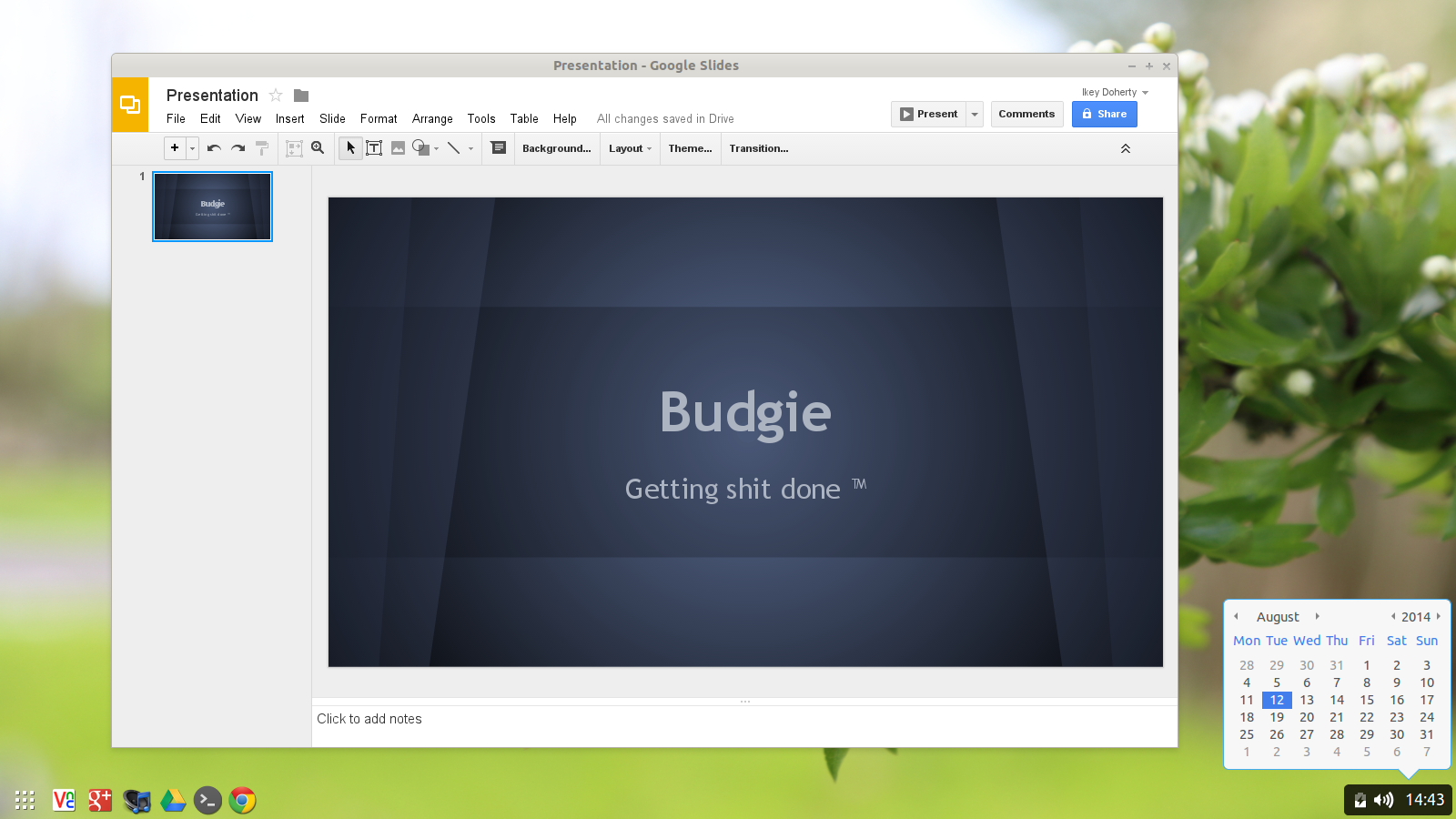Click the Google Slides home logo
Image resolution: width=1456 pixels, height=819 pixels.
pyautogui.click(x=130, y=105)
